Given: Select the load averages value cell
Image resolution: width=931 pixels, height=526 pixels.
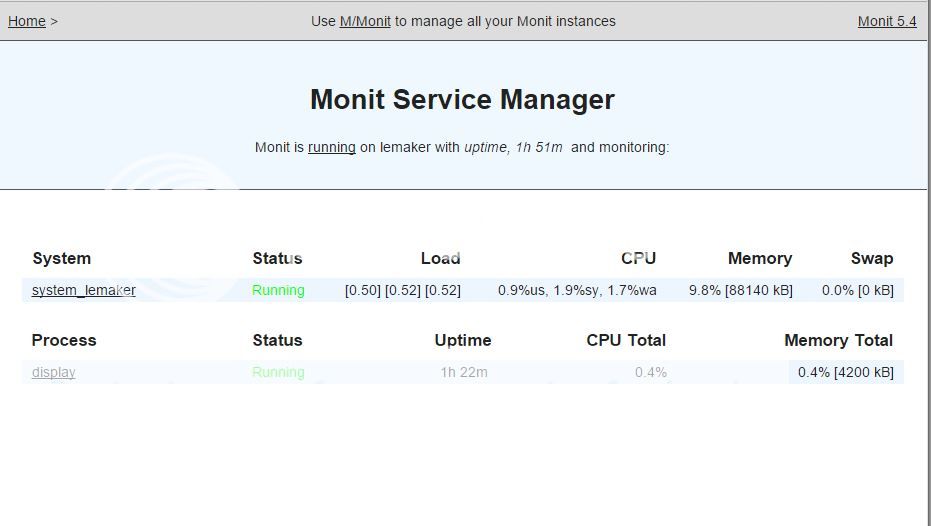Looking at the screenshot, I should (x=403, y=290).
